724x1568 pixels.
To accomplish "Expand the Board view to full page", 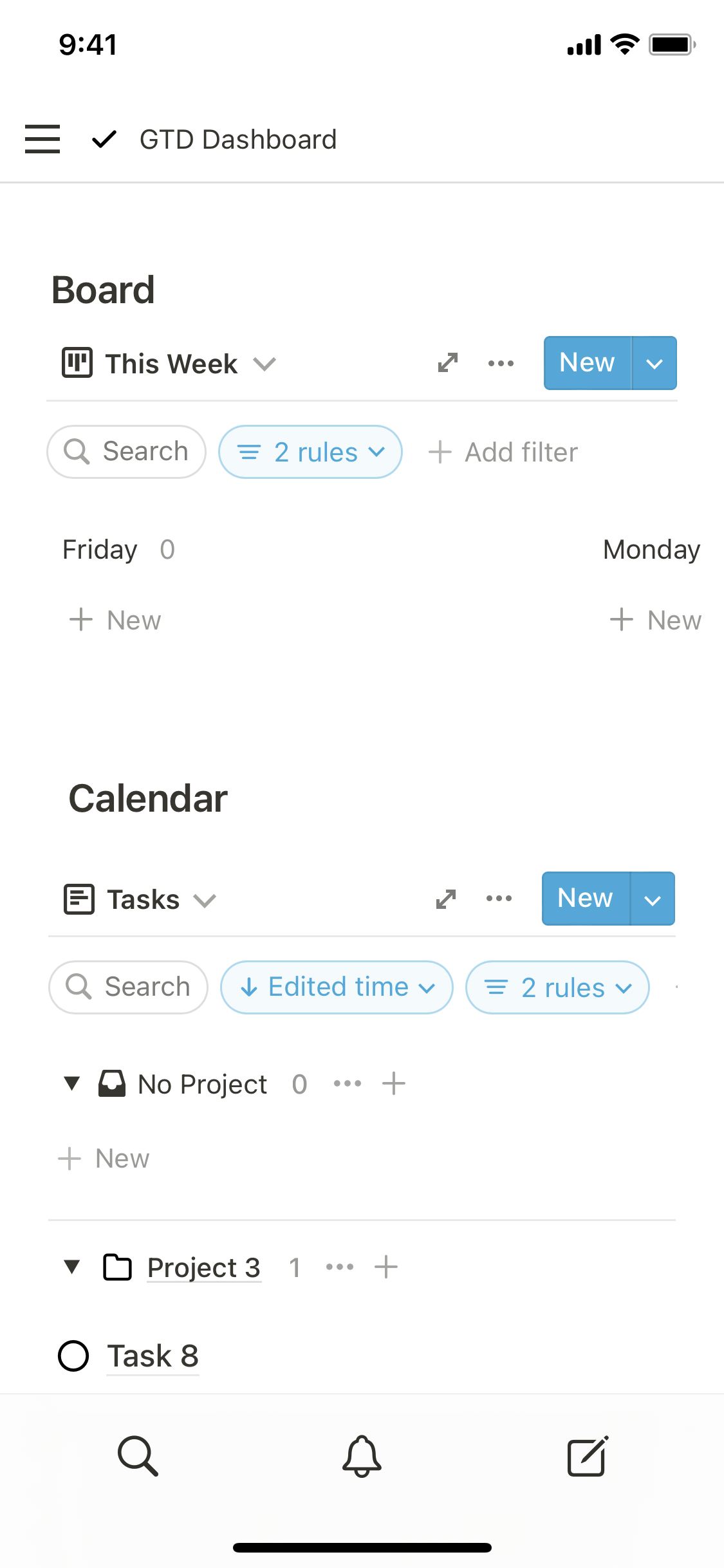I will tap(448, 363).
